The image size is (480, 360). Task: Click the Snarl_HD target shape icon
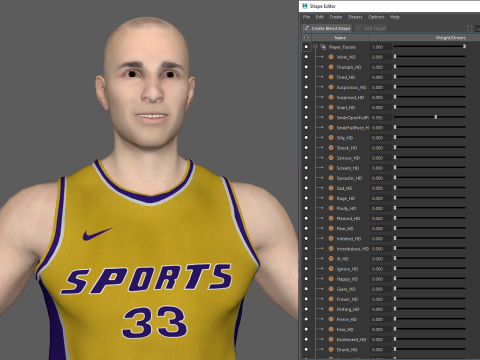[x=331, y=107]
